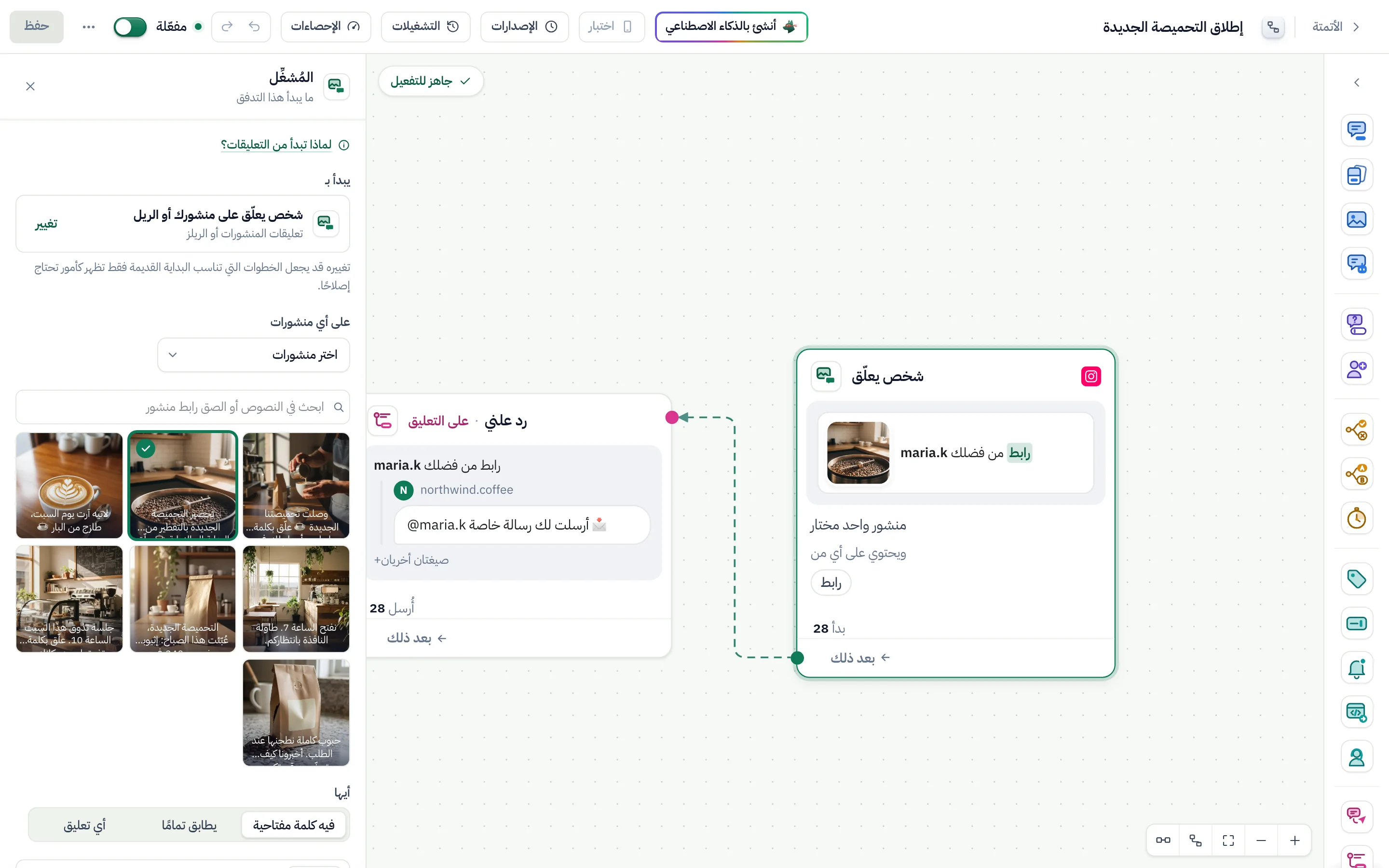Click تغيير to change the trigger

46,223
